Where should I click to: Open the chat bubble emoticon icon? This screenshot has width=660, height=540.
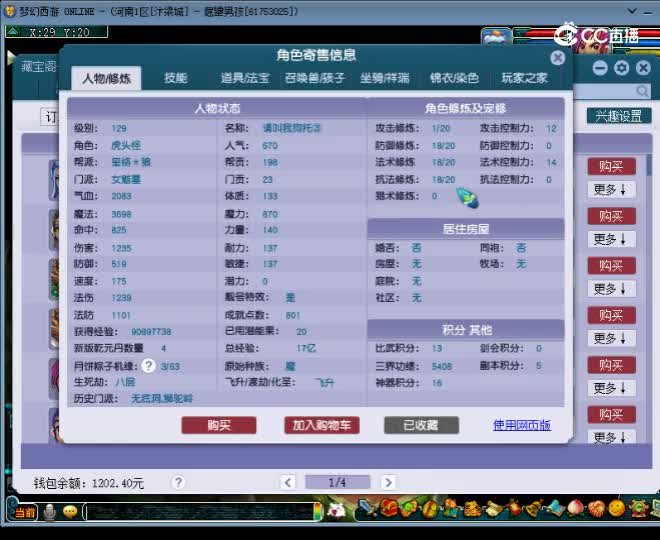click(x=70, y=512)
